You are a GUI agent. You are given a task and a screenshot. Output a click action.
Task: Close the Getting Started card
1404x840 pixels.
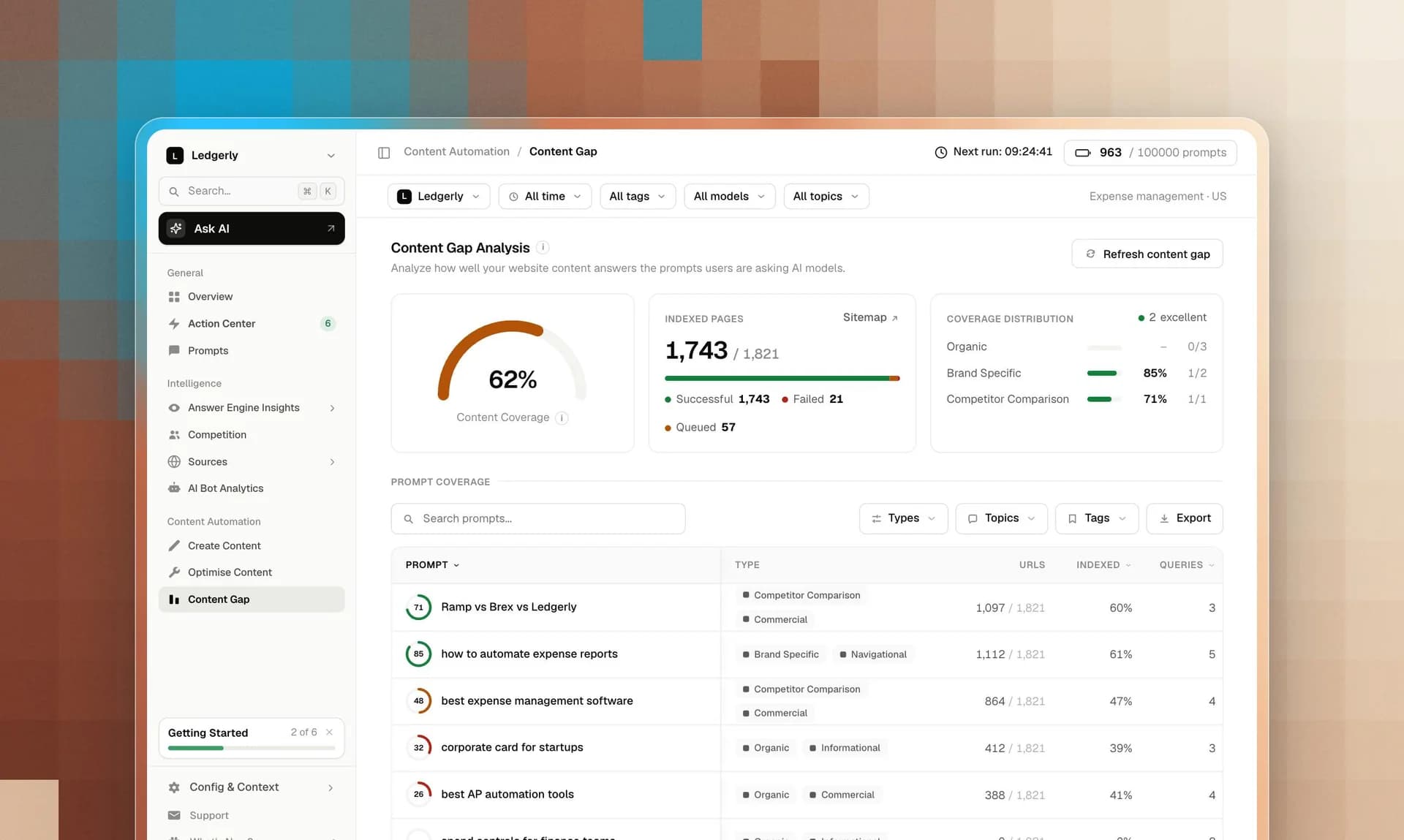[329, 733]
